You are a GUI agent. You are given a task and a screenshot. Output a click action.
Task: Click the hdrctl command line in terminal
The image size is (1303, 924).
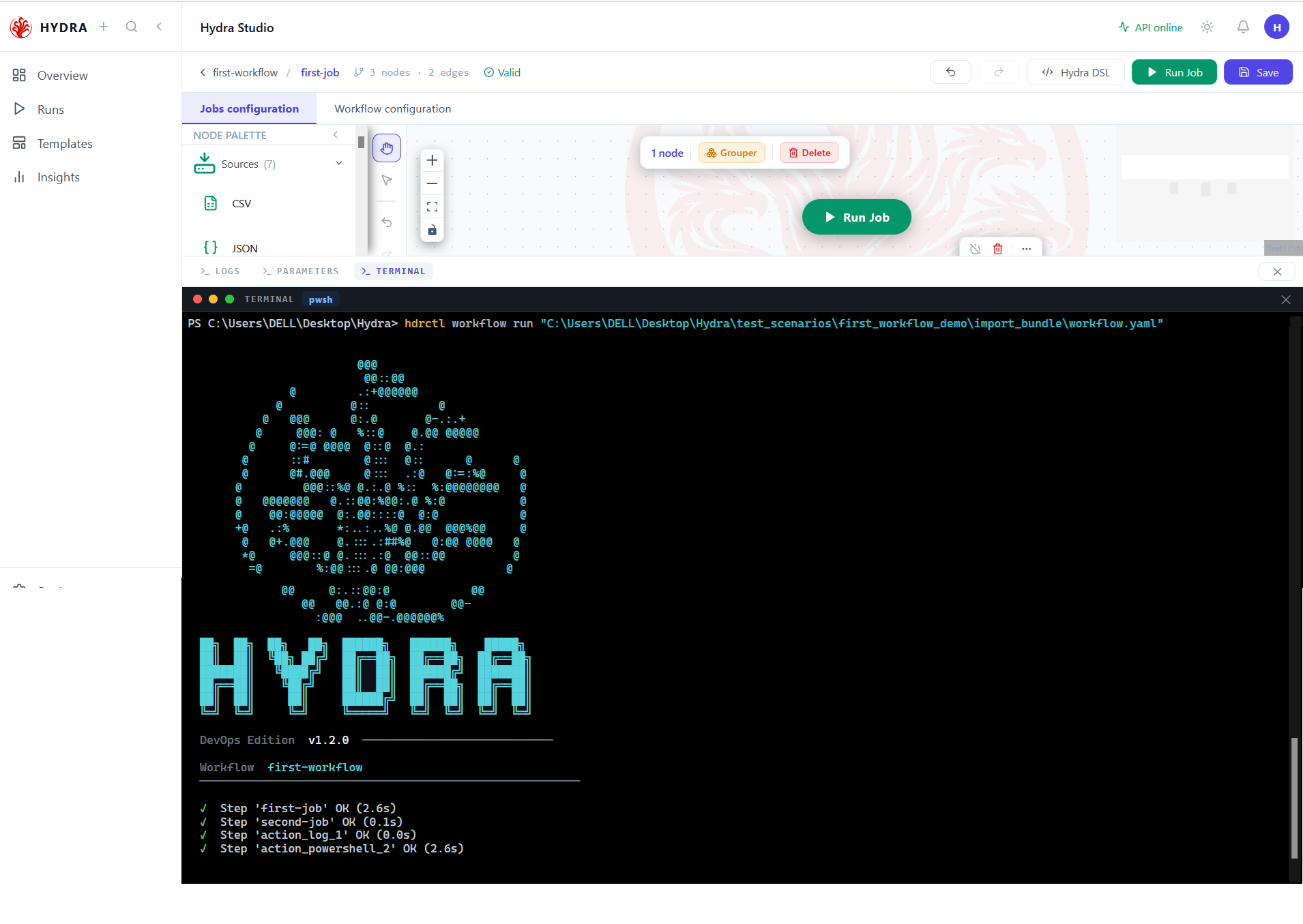[675, 323]
